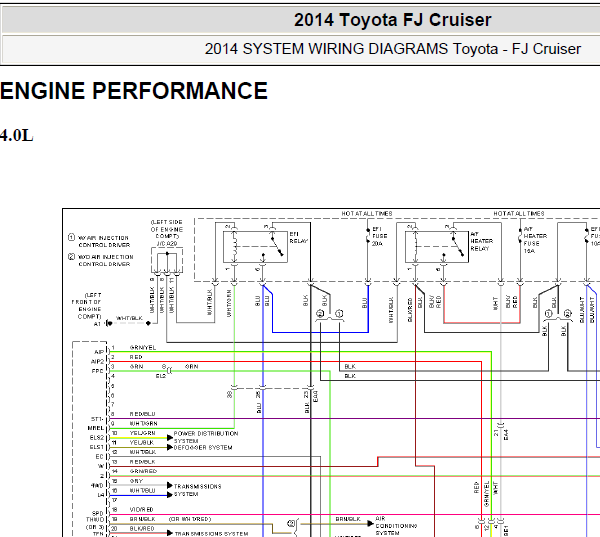Image resolution: width=600 pixels, height=537 pixels.
Task: Click the "ELS2" terminal label
Action: point(96,437)
